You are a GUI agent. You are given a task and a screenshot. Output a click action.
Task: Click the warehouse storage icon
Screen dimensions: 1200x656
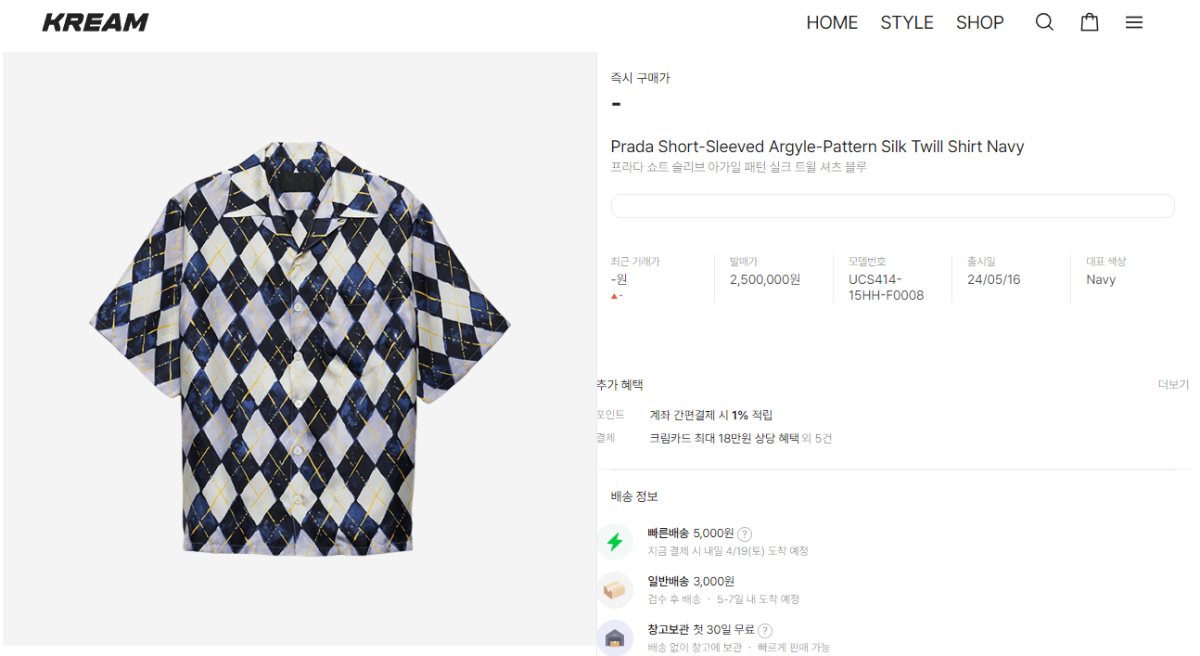[615, 637]
